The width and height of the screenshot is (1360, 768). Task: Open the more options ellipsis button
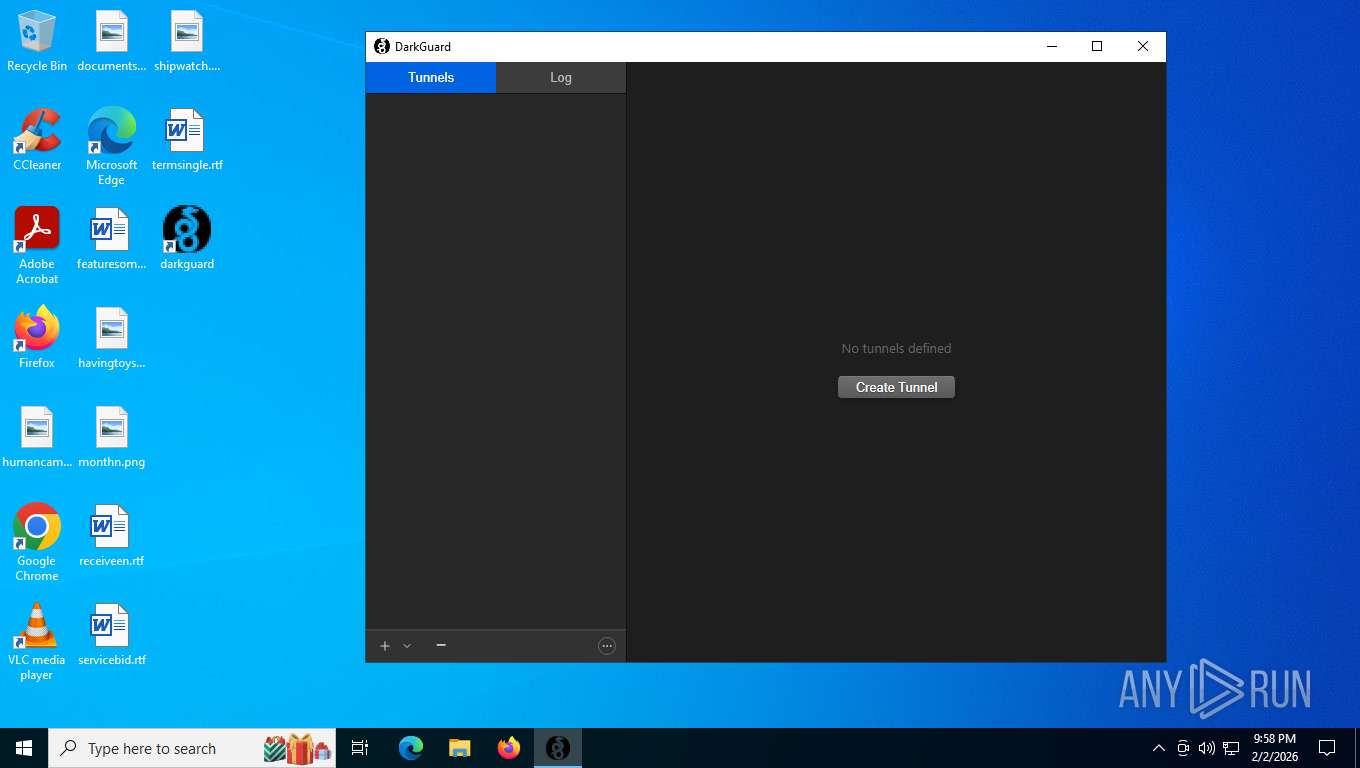tap(606, 646)
